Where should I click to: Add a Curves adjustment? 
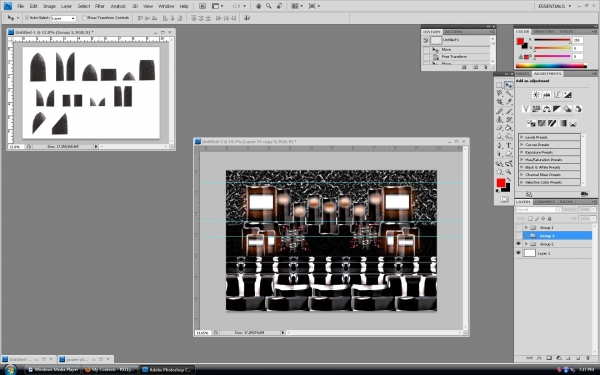click(x=557, y=95)
